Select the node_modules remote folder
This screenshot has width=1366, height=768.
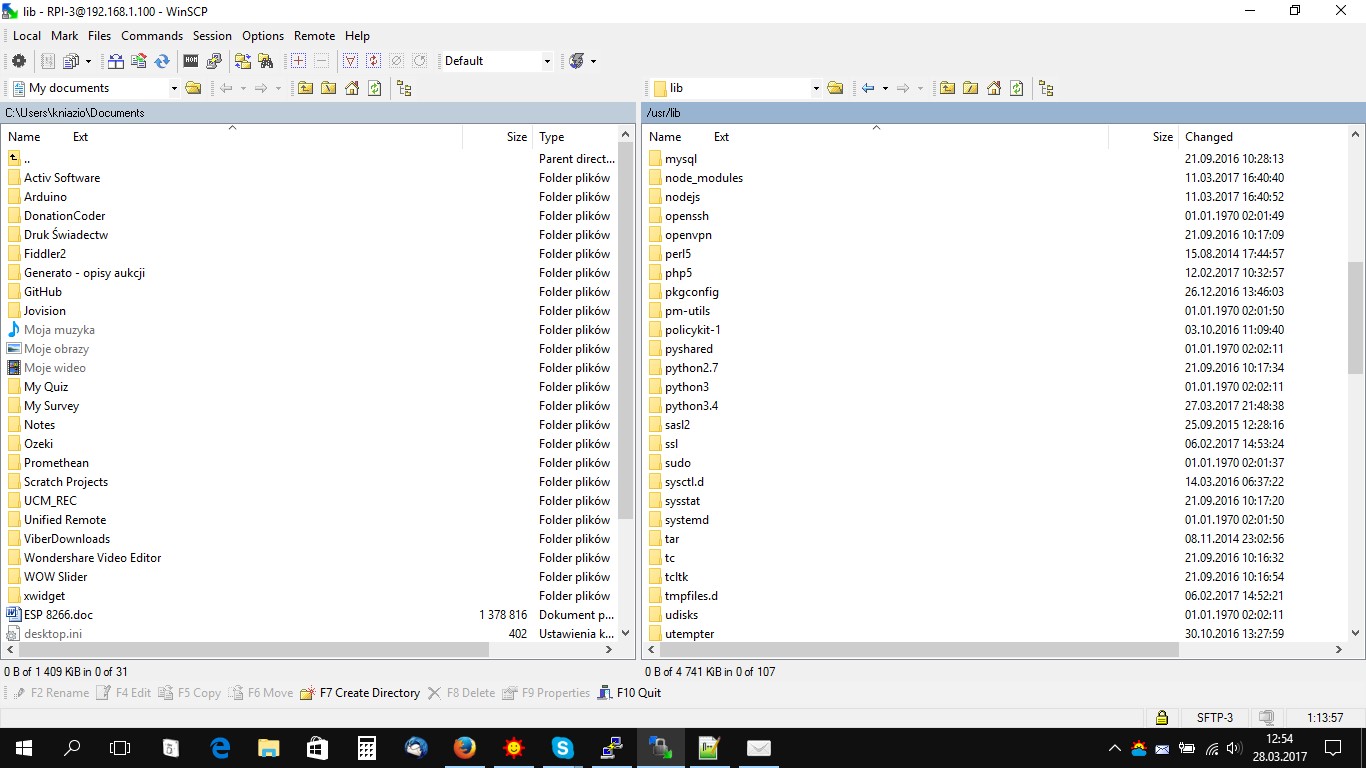coord(704,178)
